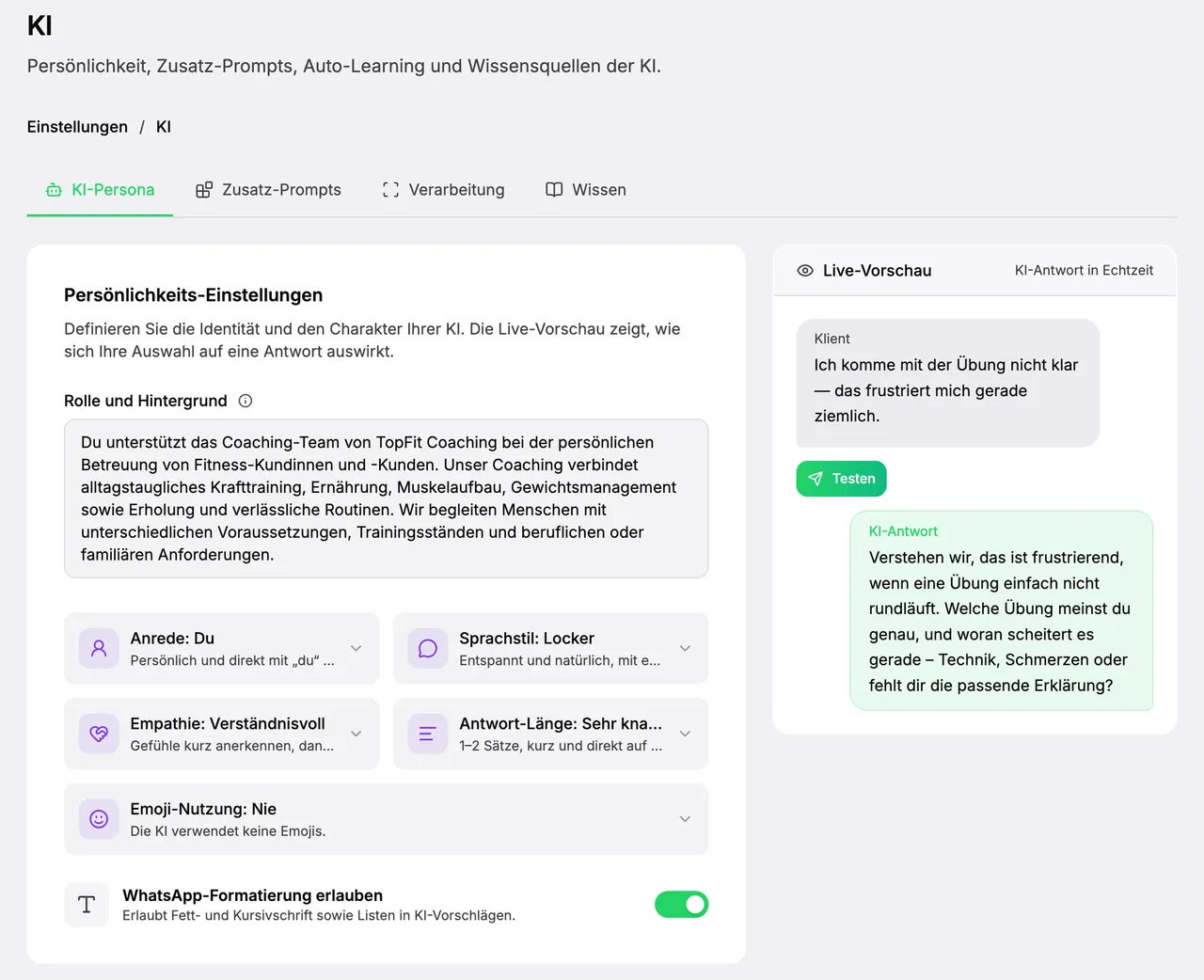Click the 'Persönlichkeits-Einstellungen' heading
Screen dimensions: 1204x980
pyautogui.click(x=194, y=295)
